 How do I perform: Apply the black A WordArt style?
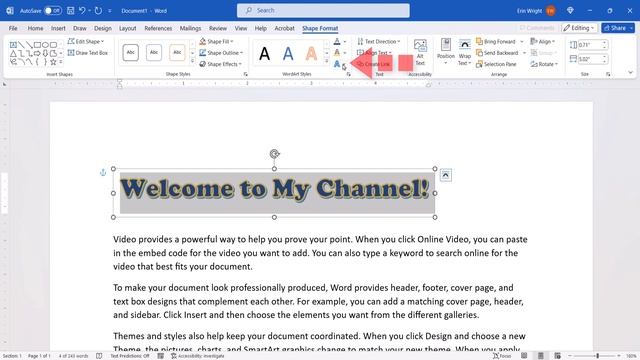(264, 53)
